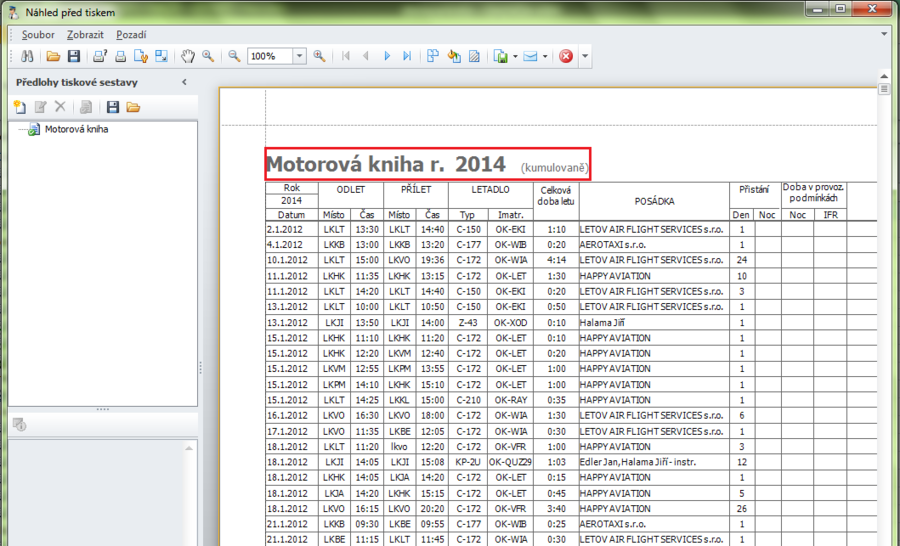This screenshot has width=900, height=546.
Task: Open the Soubor menu
Action: [x=38, y=35]
